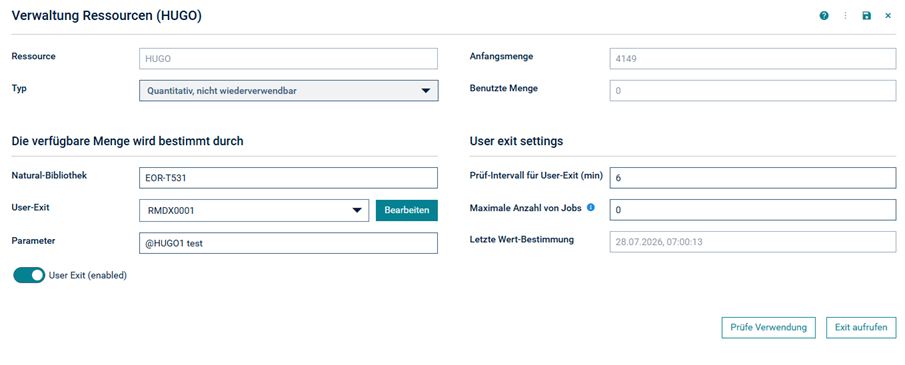The width and height of the screenshot is (905, 365).
Task: Click the 'User exit settings' heading
Action: 517,141
